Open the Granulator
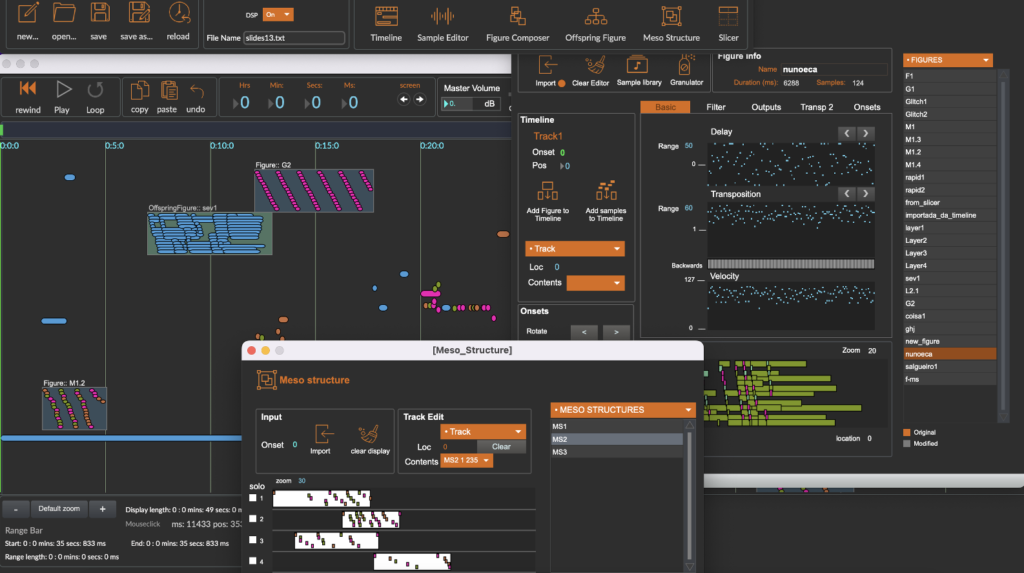1024x573 pixels. (684, 65)
